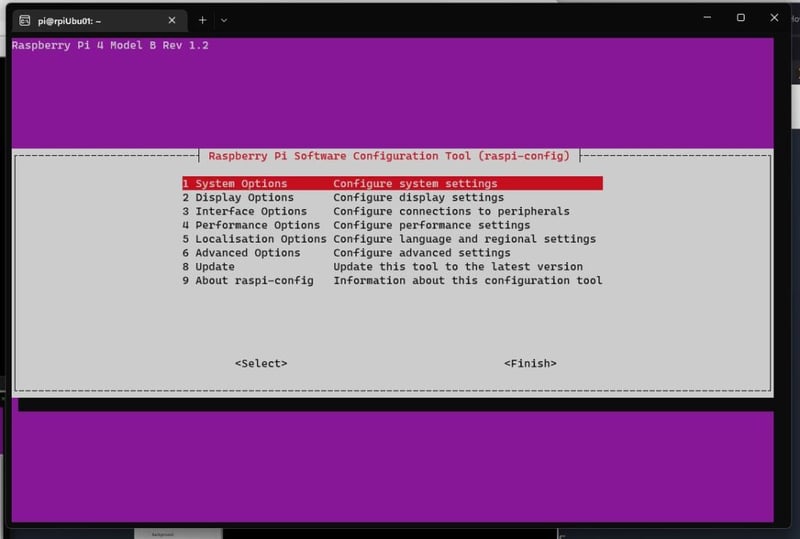Click 'Configure connections to peripherals' description
This screenshot has width=800, height=539.
pyautogui.click(x=452, y=211)
